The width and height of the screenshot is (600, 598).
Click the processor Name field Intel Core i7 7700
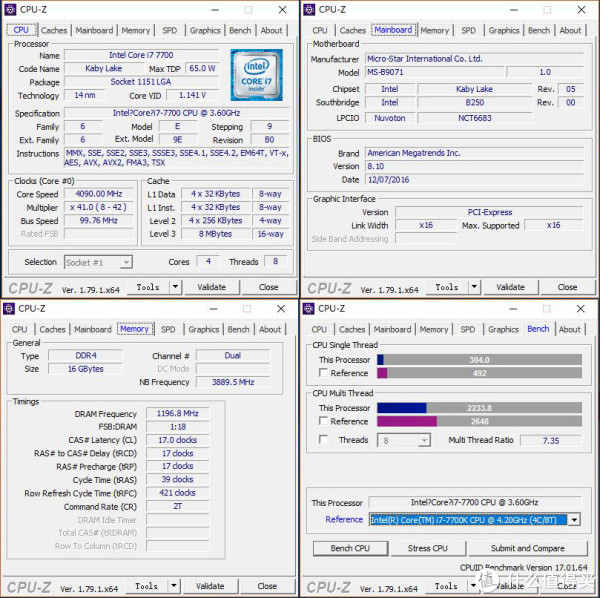pyautogui.click(x=141, y=55)
